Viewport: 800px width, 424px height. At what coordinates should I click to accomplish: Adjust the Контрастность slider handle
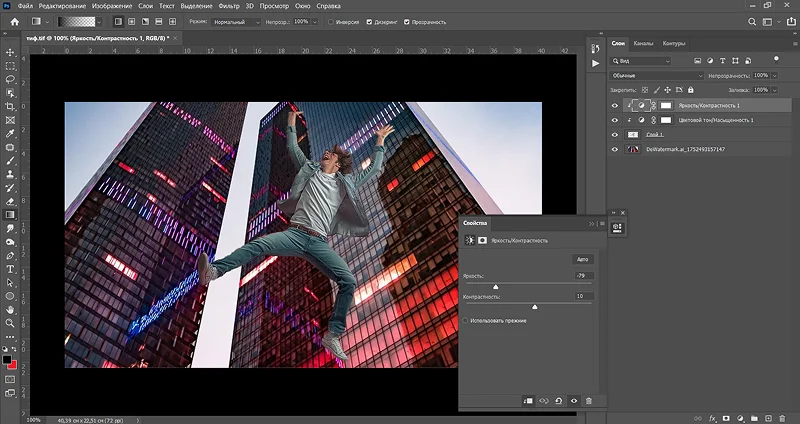pos(535,307)
